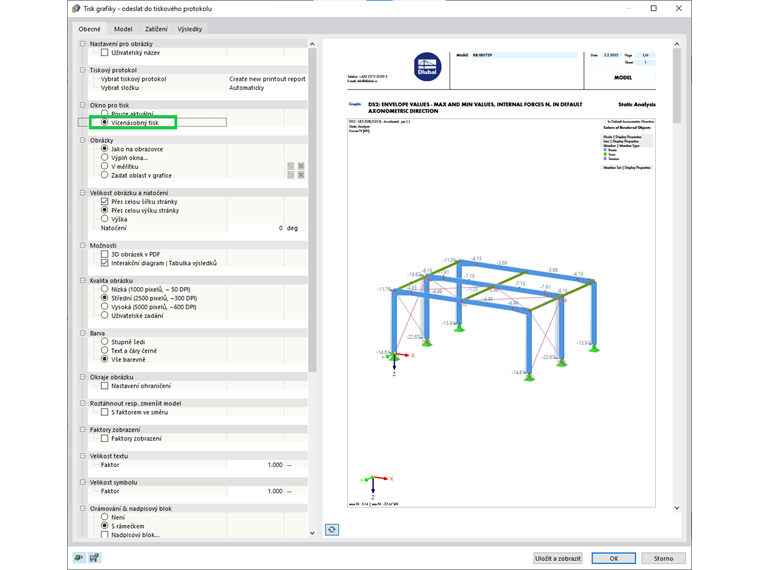Viewport: 760px width, 570px height.
Task: Confirm with the OK button
Action: 614,558
